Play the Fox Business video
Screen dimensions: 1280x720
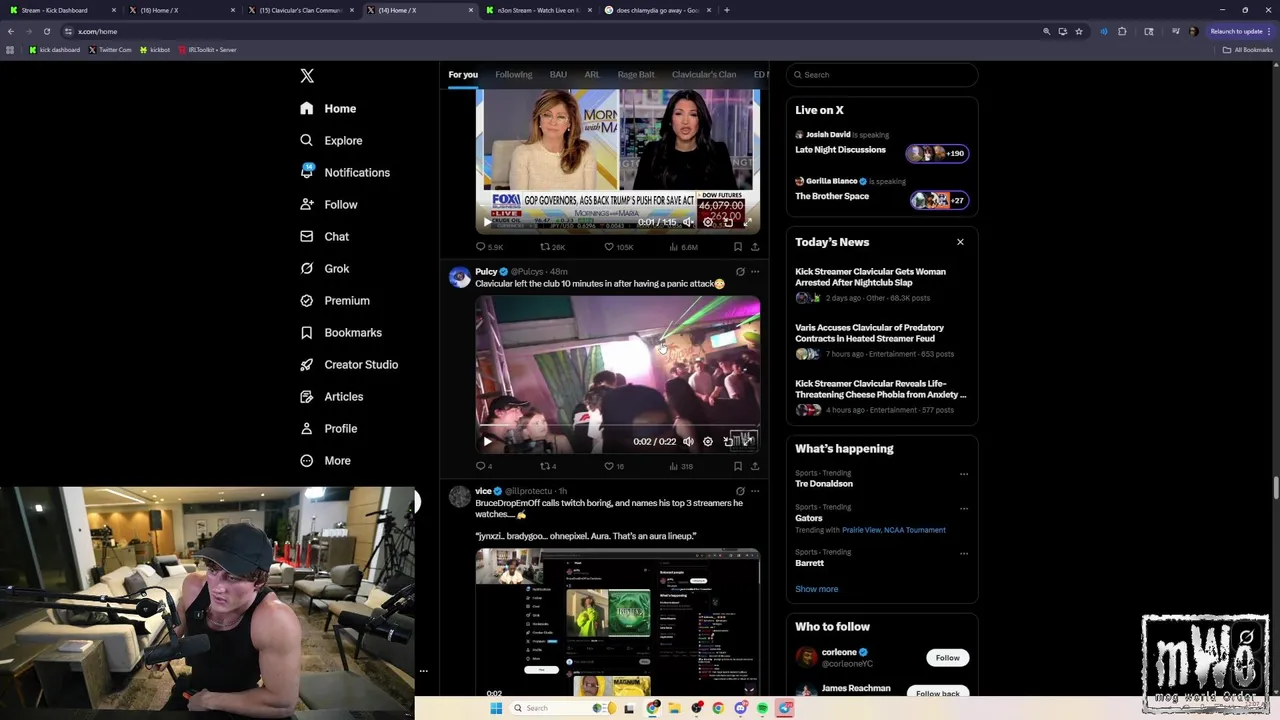click(x=487, y=222)
